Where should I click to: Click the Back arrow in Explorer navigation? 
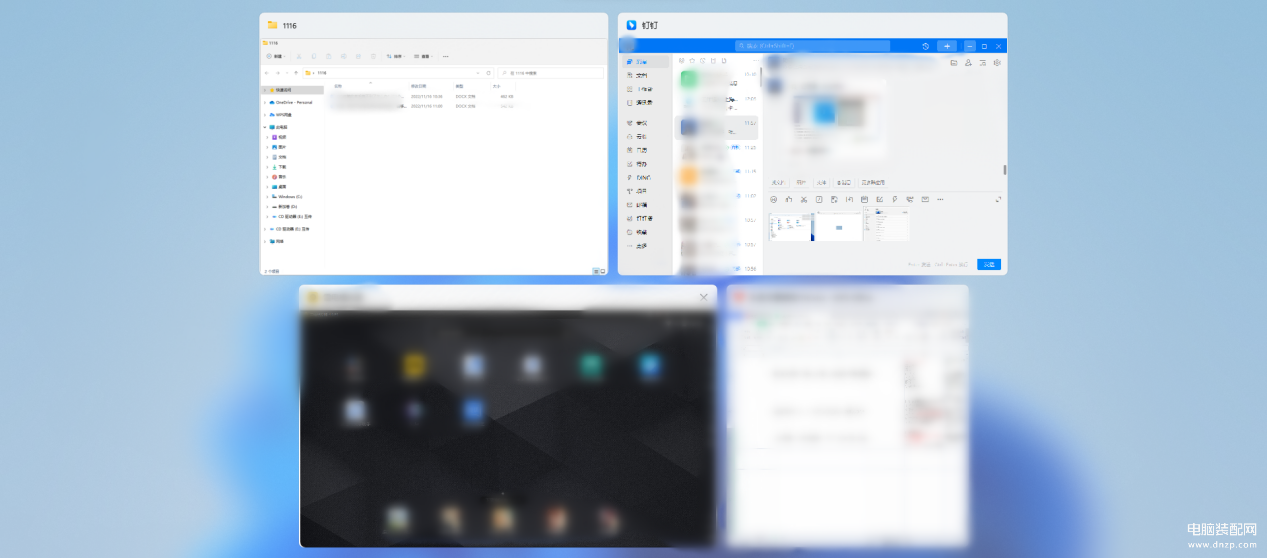pyautogui.click(x=267, y=73)
